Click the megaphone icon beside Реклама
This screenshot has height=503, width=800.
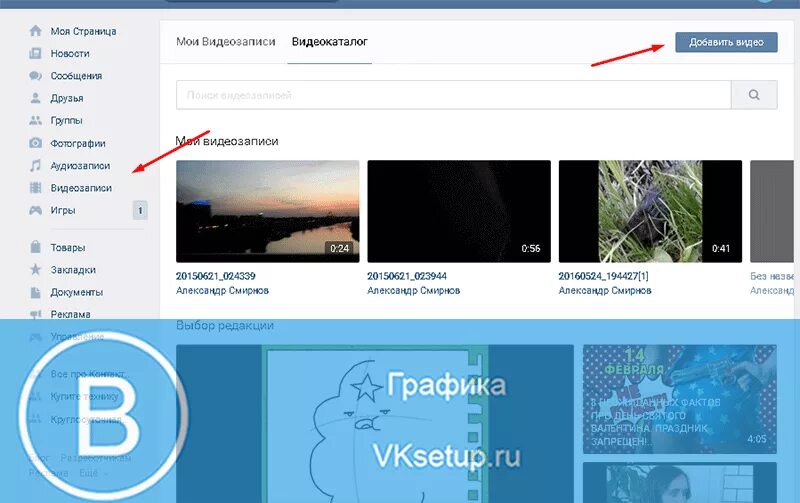(35, 314)
